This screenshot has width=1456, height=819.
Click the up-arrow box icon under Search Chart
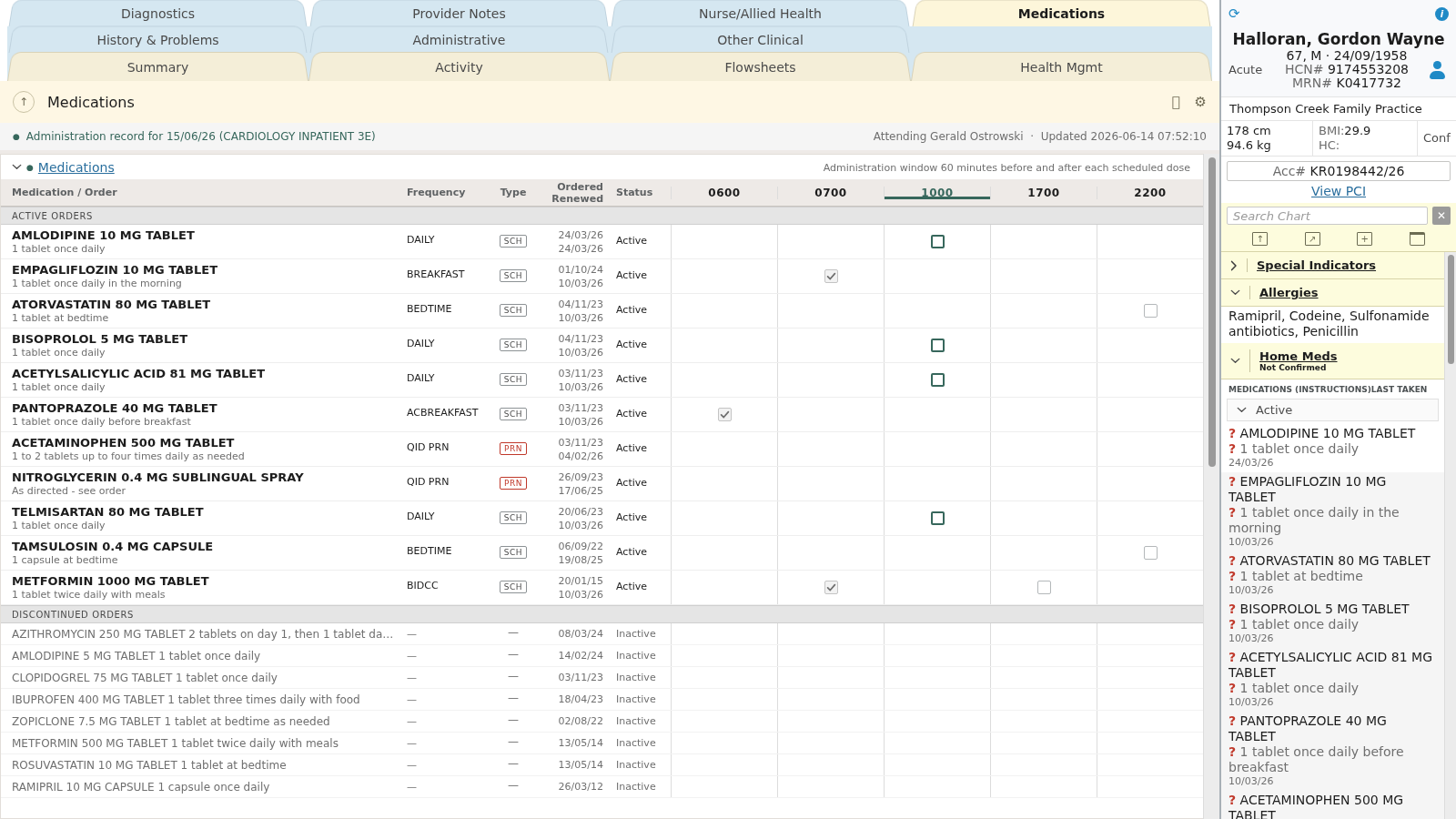(1259, 238)
